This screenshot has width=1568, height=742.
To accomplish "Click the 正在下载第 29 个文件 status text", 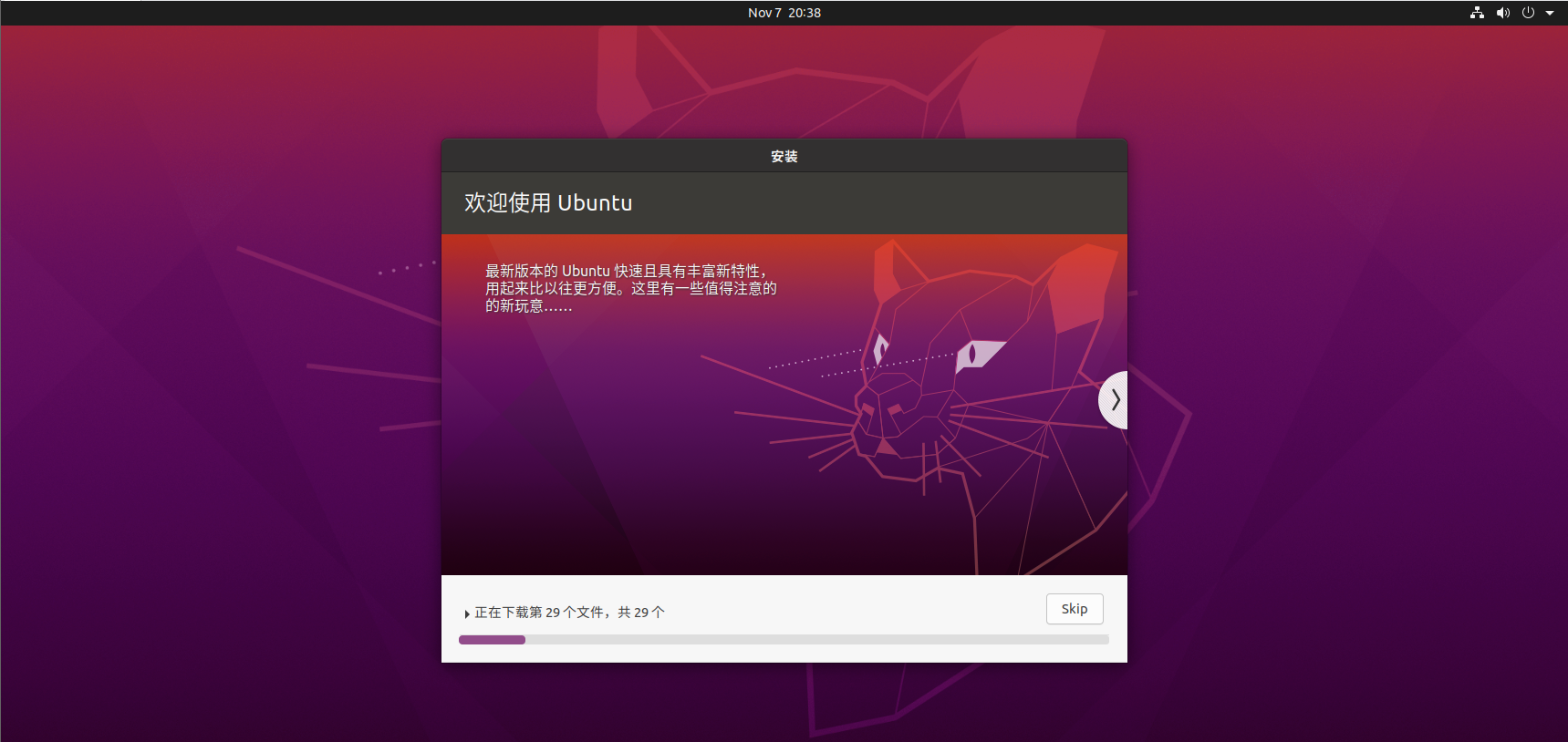I will coord(570,613).
